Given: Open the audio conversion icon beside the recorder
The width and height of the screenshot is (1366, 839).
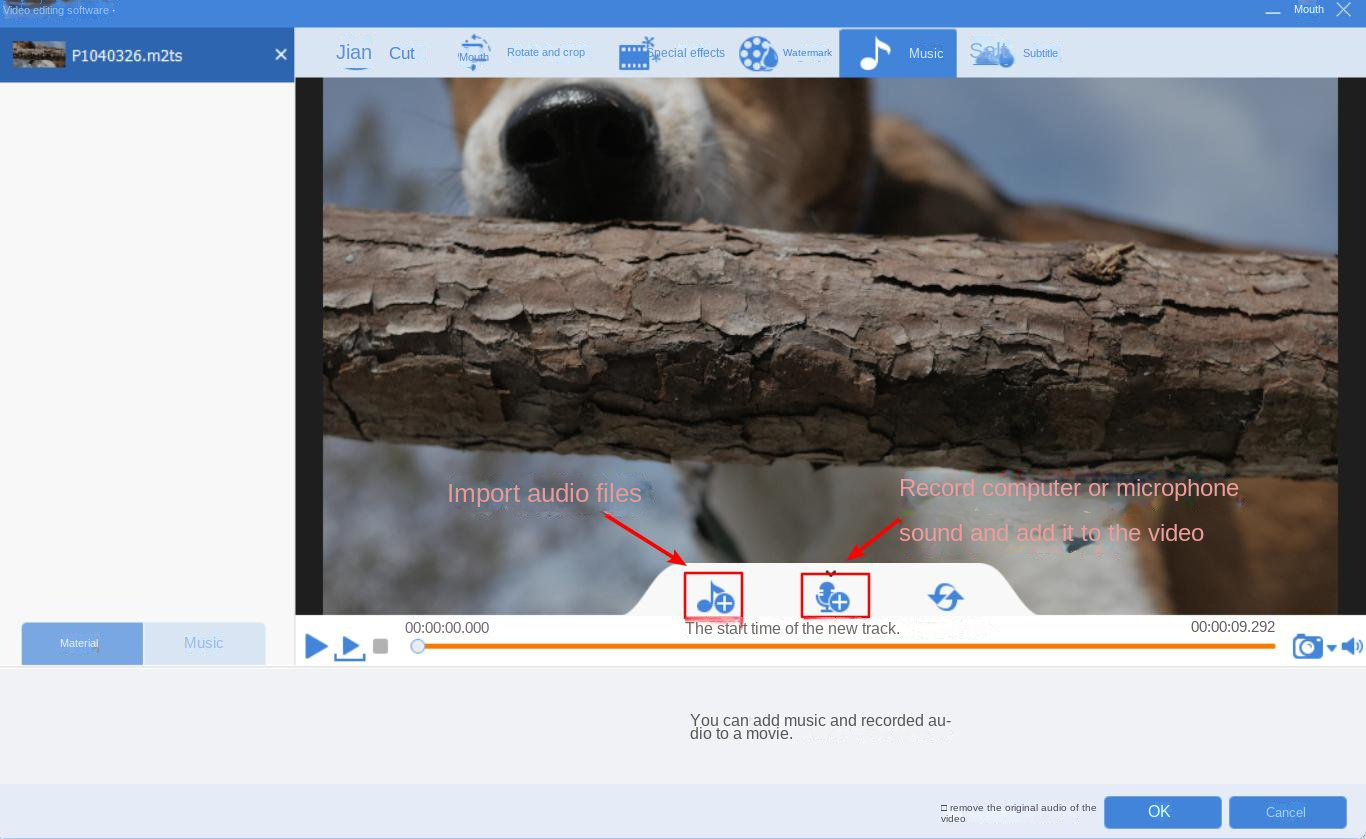Looking at the screenshot, I should (x=945, y=595).
